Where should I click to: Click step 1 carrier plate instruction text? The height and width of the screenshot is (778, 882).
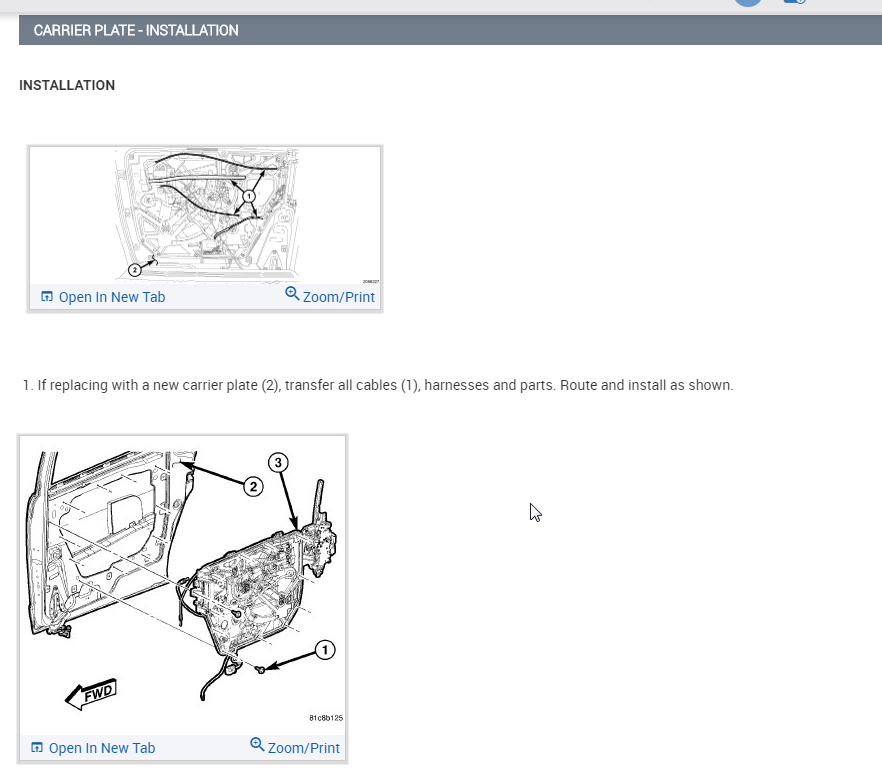pyautogui.click(x=378, y=385)
